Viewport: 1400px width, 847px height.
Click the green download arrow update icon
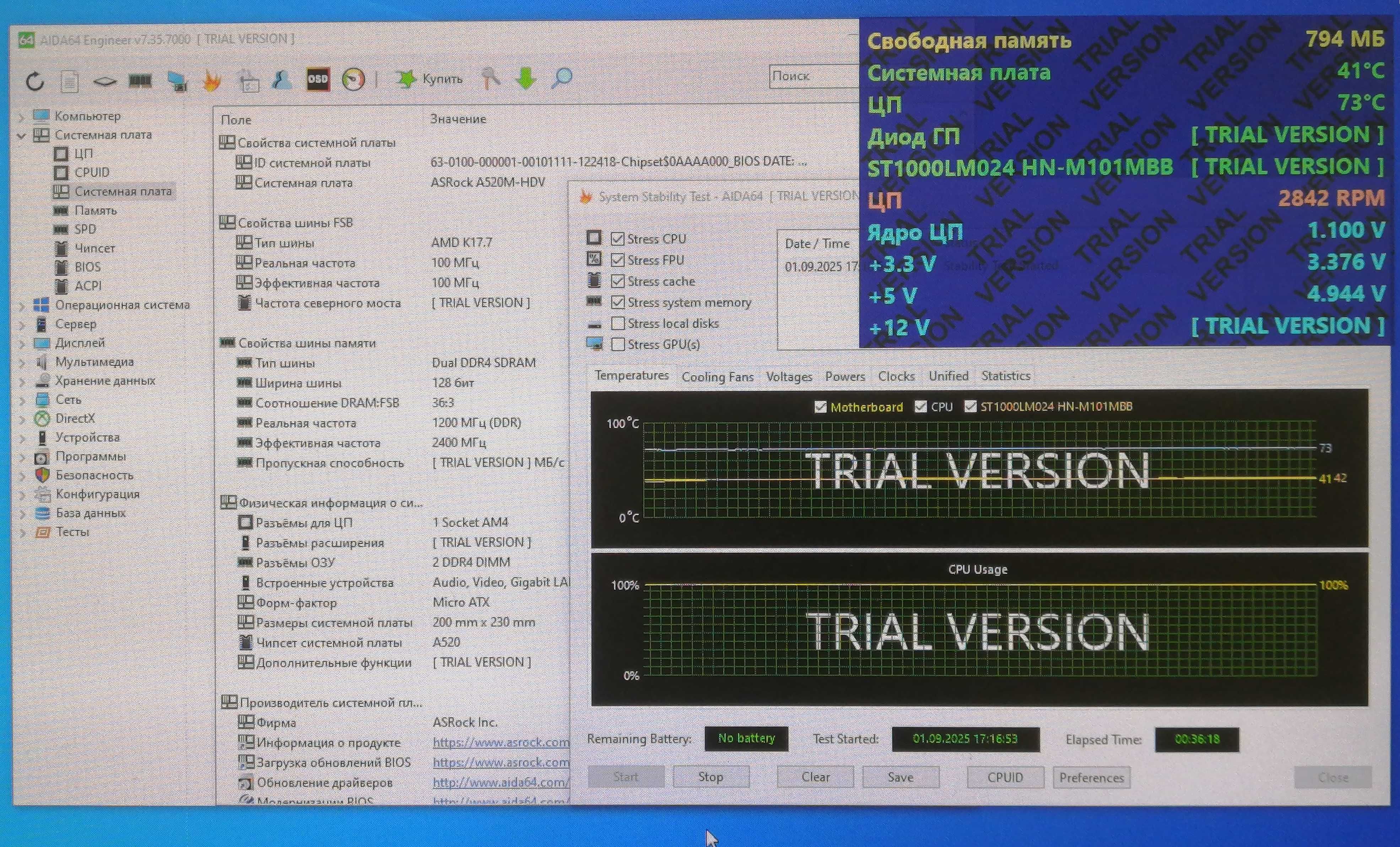click(526, 78)
